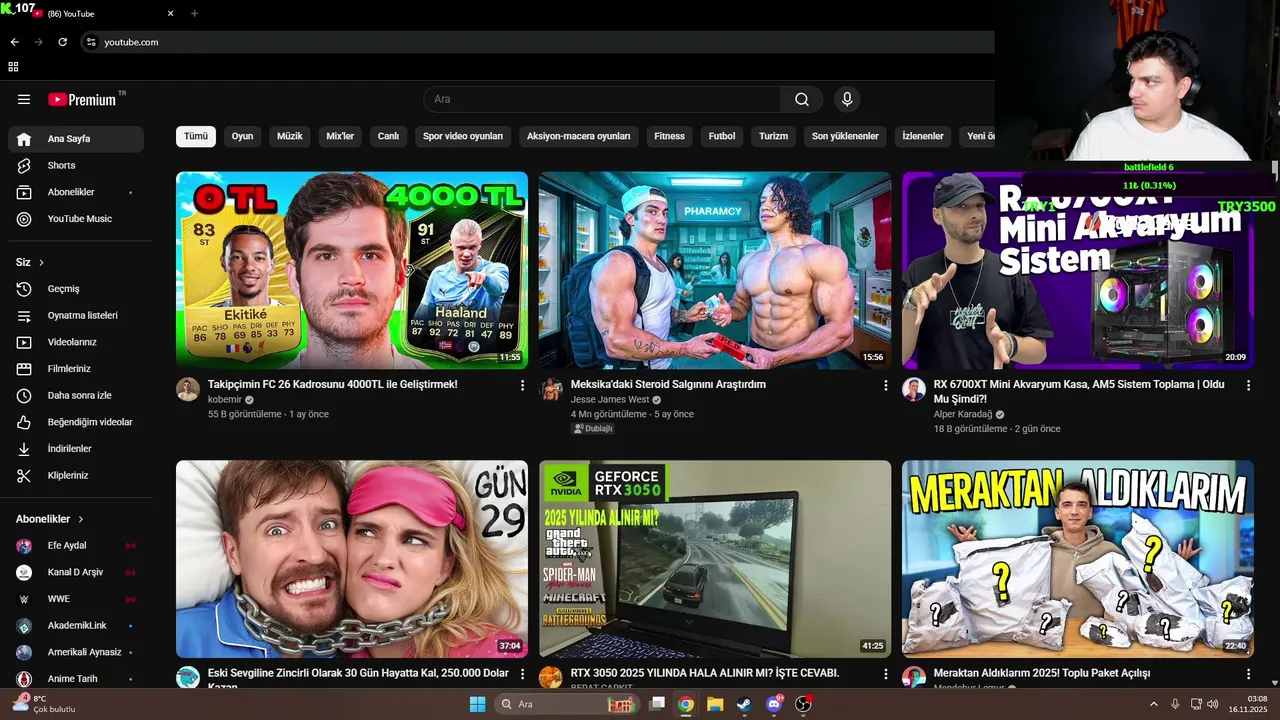Open AkademikLink subscription channel
Image resolution: width=1280 pixels, height=720 pixels.
pyautogui.click(x=76, y=626)
